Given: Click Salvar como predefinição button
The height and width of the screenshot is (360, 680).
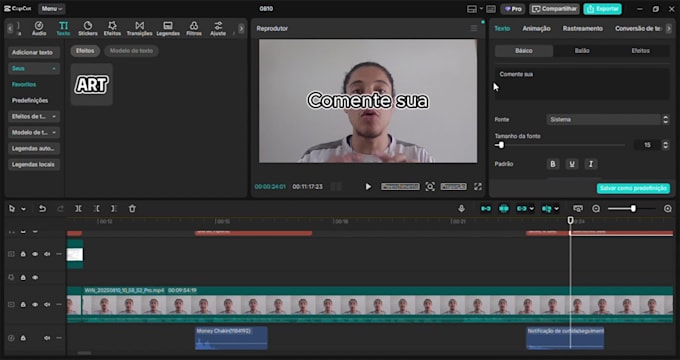Looking at the screenshot, I should pos(633,188).
